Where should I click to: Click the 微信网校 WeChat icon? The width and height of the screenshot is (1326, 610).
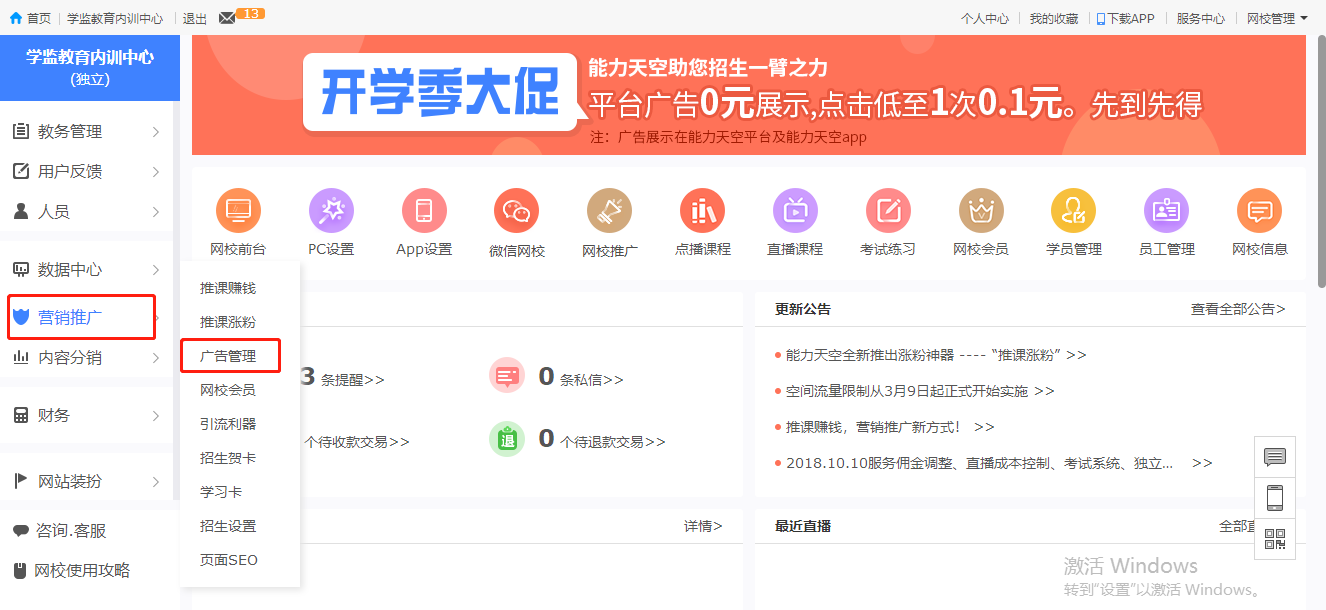pyautogui.click(x=516, y=211)
